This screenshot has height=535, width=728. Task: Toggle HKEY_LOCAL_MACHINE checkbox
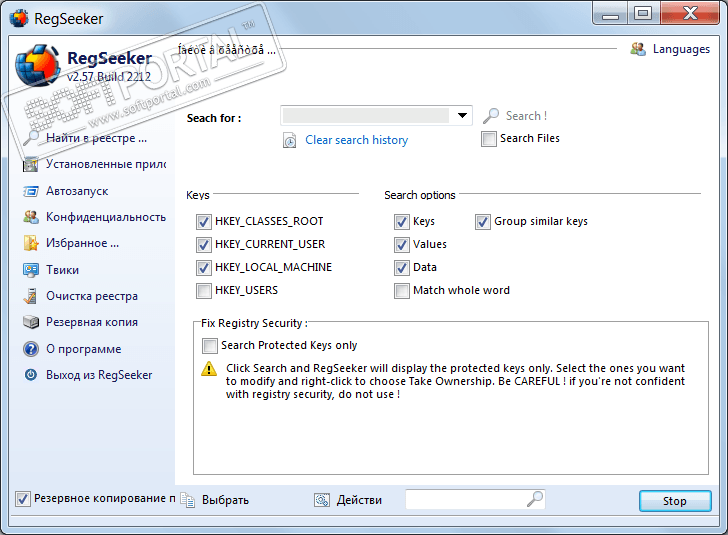click(204, 268)
